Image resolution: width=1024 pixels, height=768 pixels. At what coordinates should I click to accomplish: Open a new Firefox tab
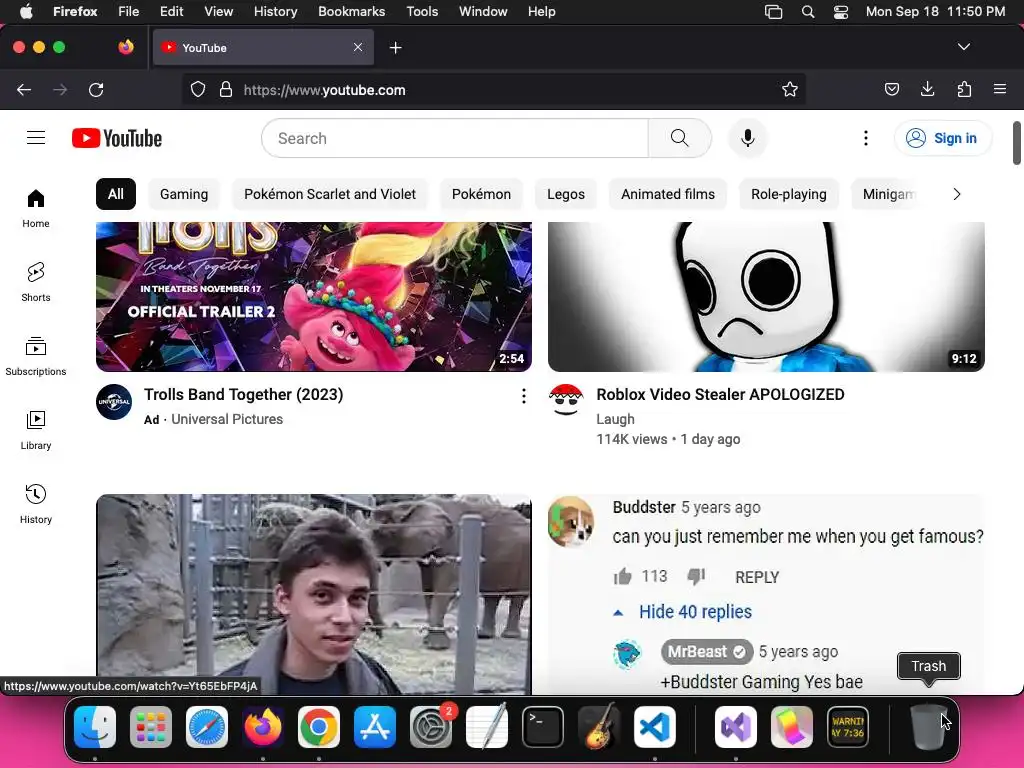click(x=395, y=48)
